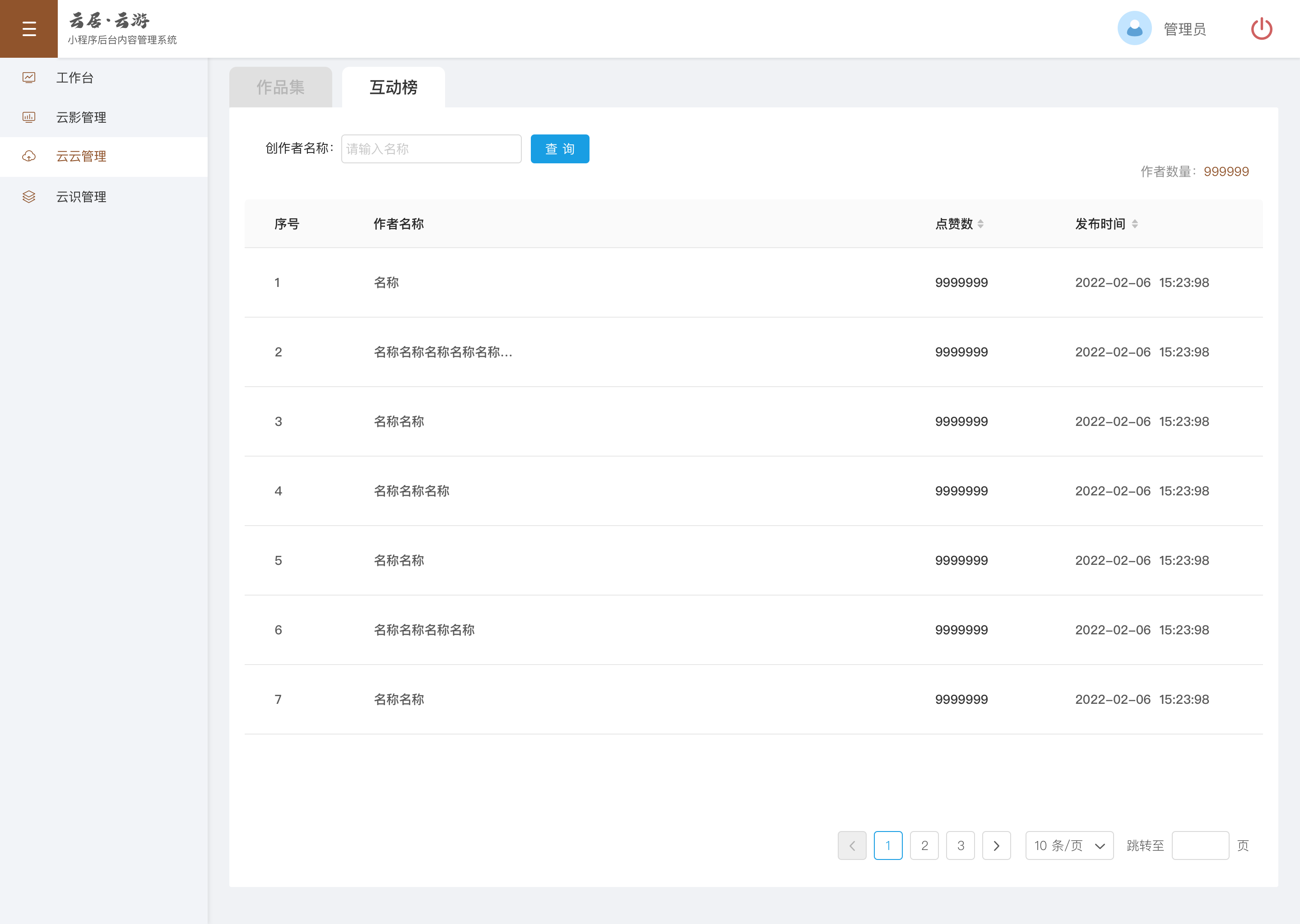Go to next page arrow

click(x=996, y=845)
